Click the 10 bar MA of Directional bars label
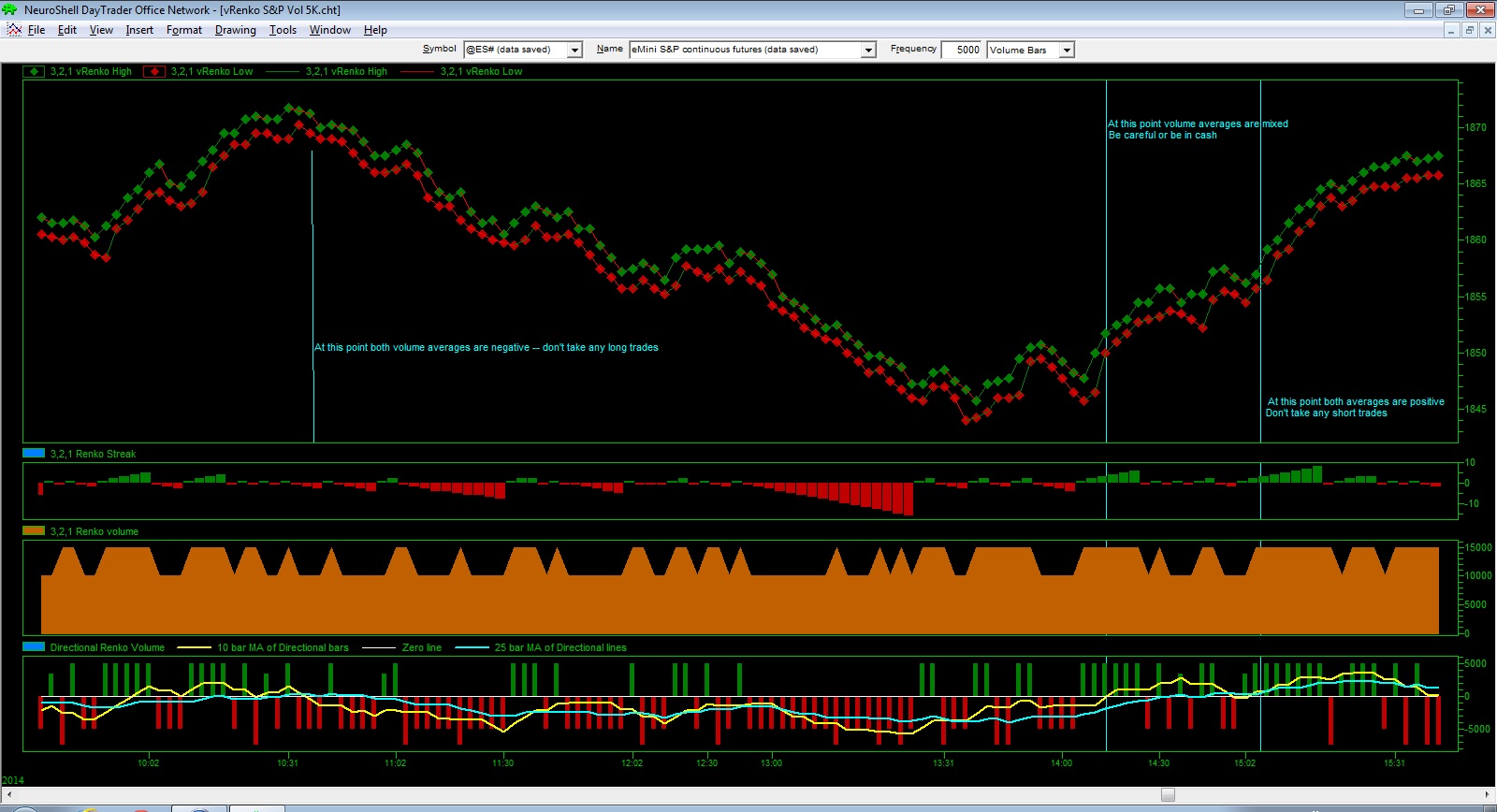 (x=283, y=647)
